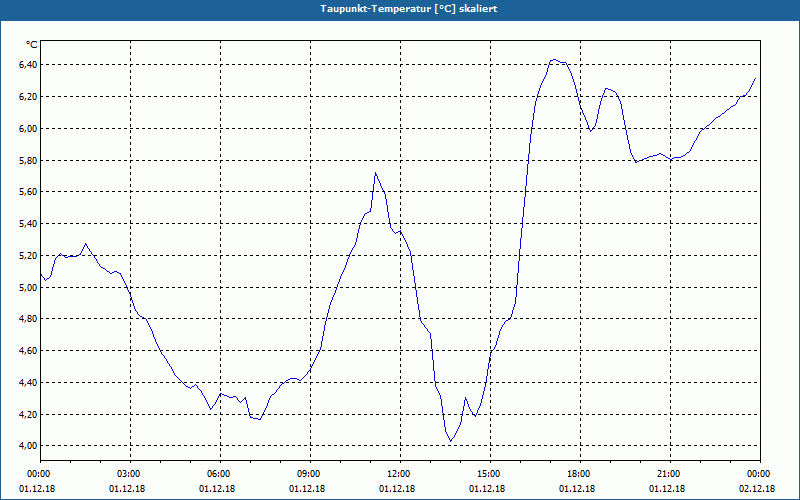
Task: Click the 18:00 time axis label
Action: [x=577, y=474]
